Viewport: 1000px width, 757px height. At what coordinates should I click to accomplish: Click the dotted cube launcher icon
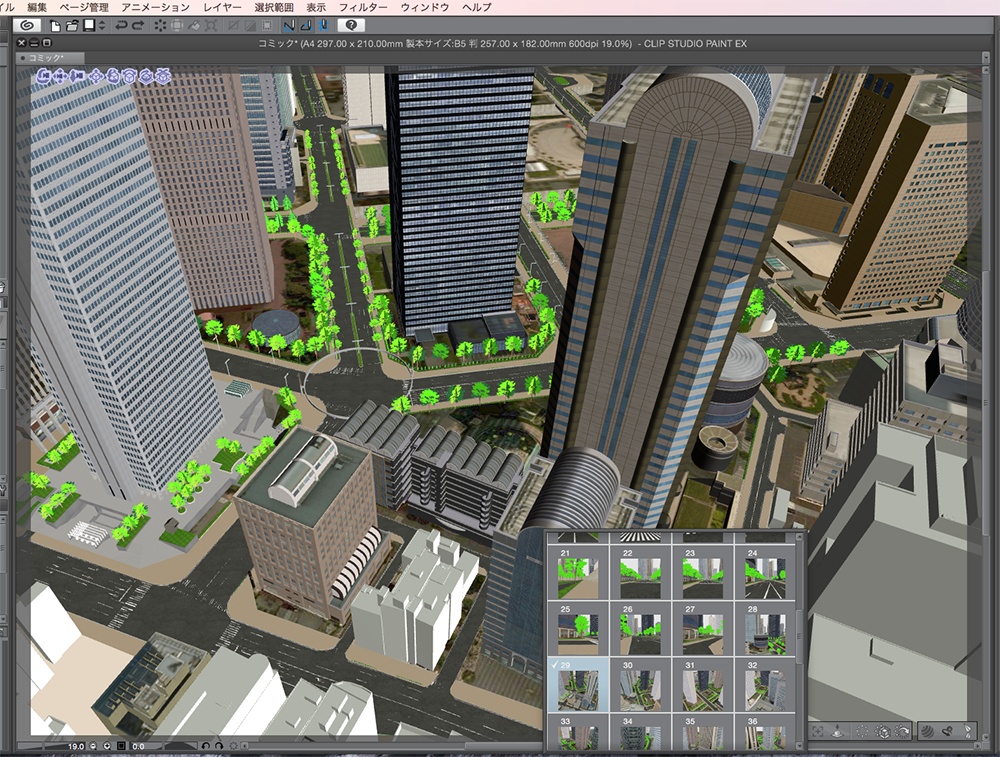pos(883,731)
